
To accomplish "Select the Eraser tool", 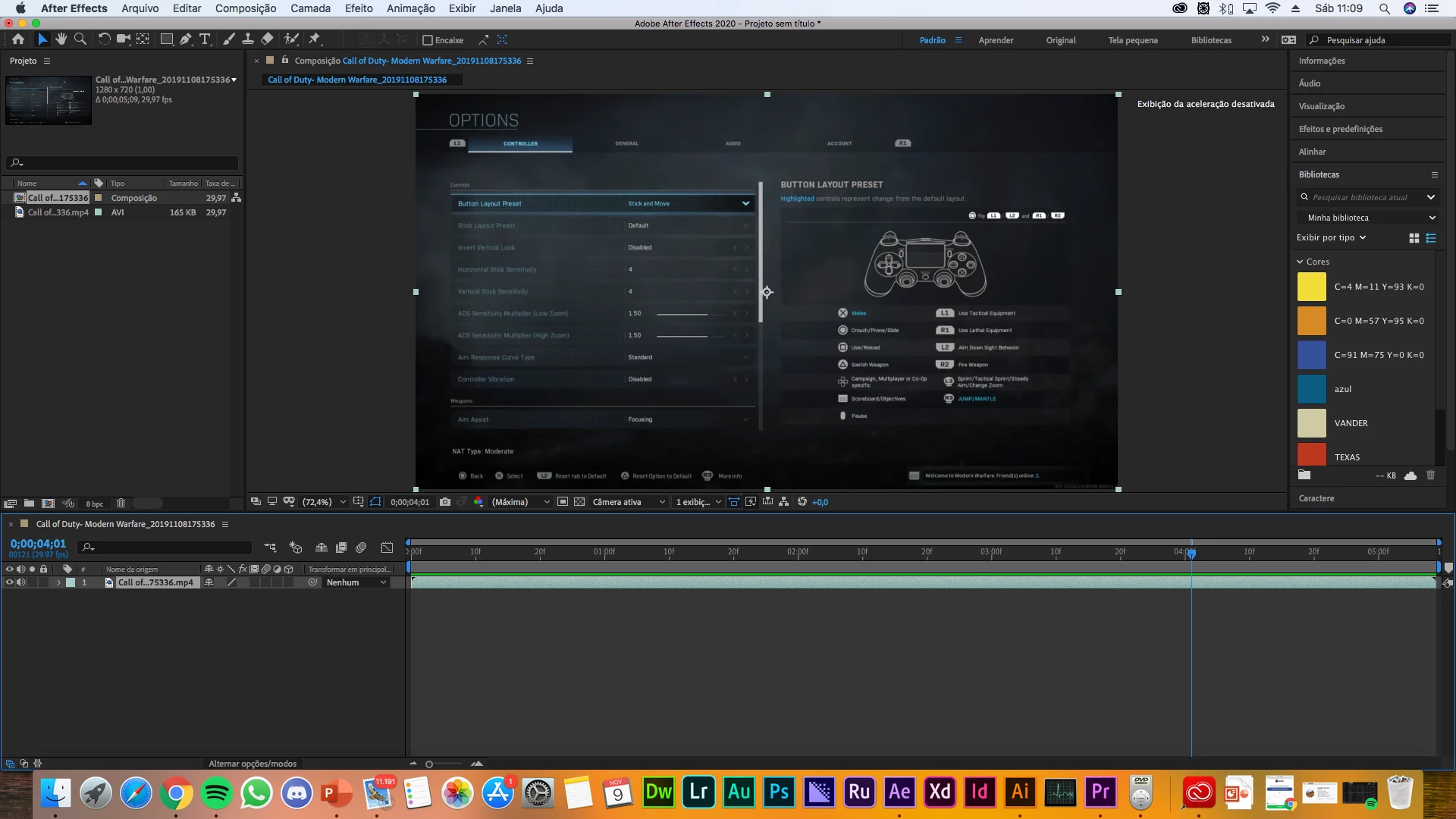I will [267, 39].
